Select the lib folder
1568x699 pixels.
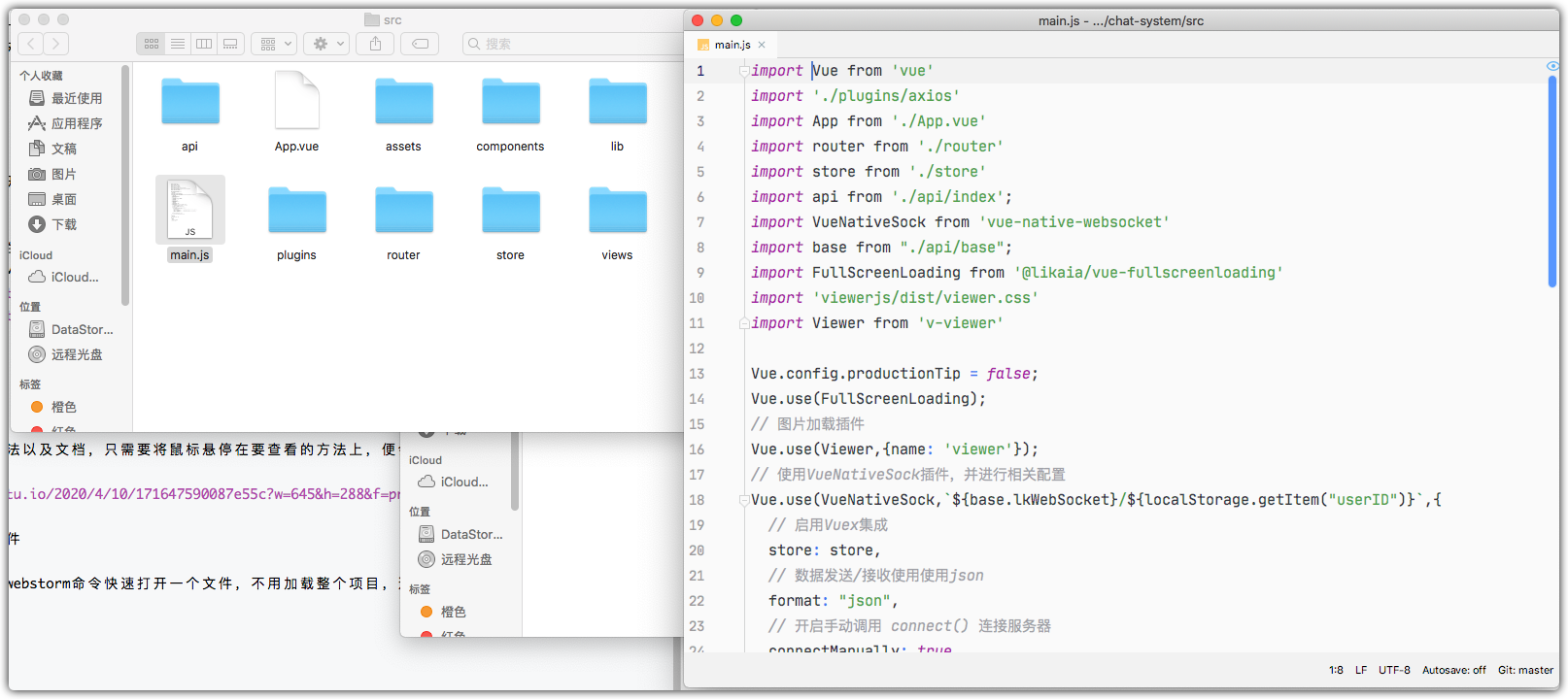pyautogui.click(x=618, y=114)
